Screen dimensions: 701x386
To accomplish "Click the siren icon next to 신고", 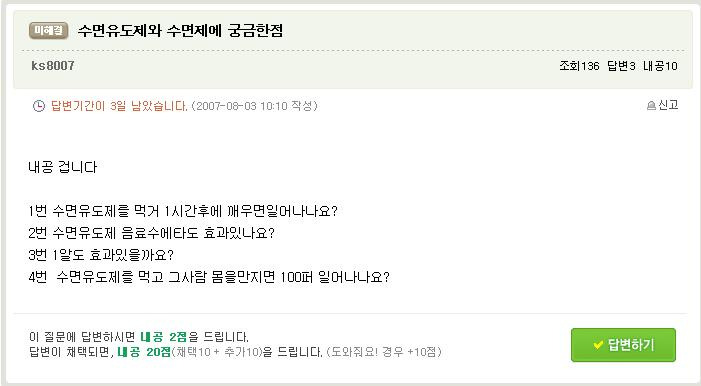I will 651,106.
